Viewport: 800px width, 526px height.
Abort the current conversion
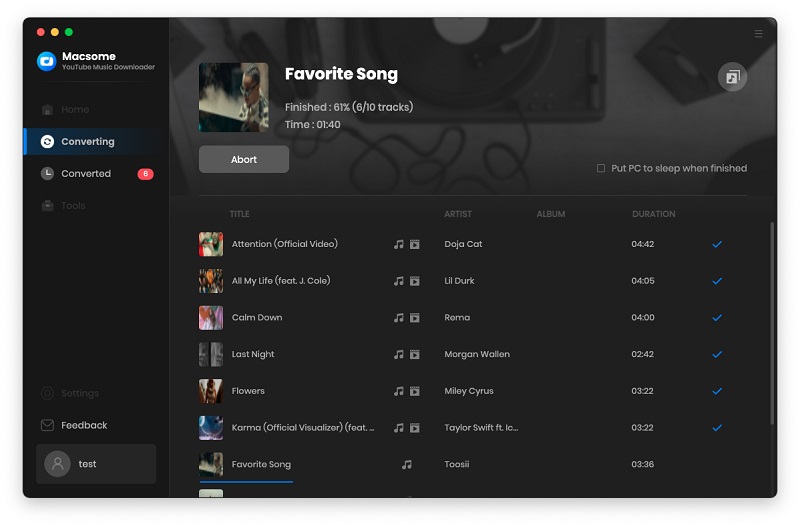pos(244,160)
